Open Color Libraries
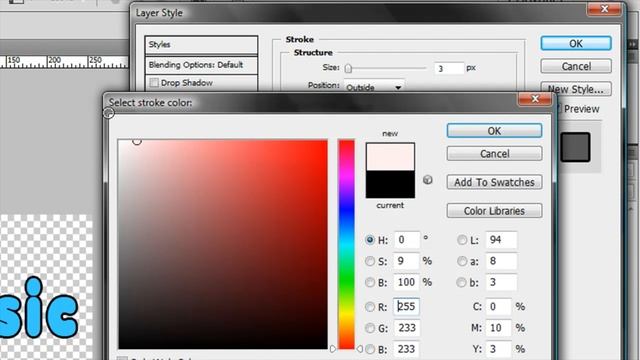This screenshot has height=360, width=640. click(494, 211)
